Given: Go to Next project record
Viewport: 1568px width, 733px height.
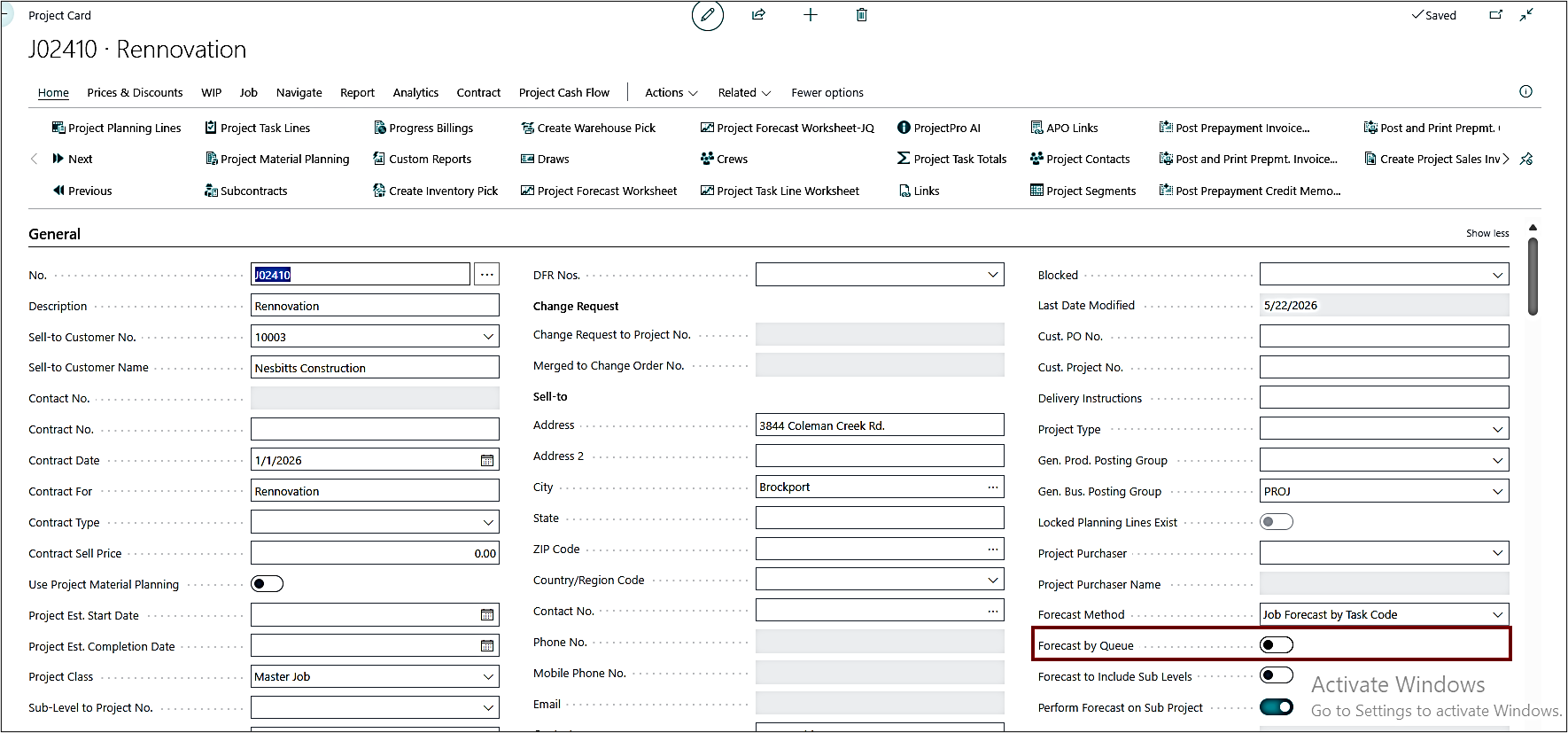Looking at the screenshot, I should pos(72,159).
